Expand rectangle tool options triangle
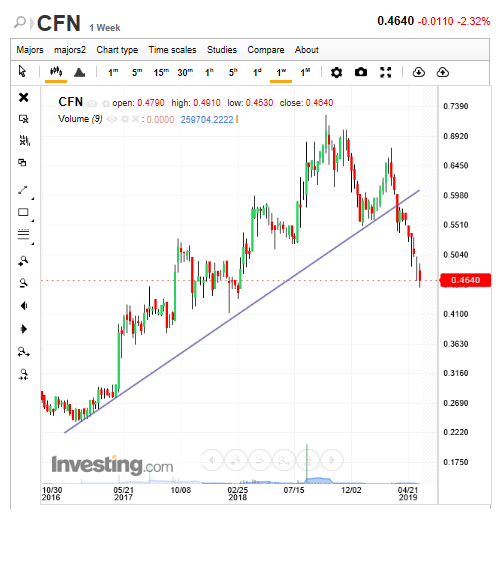The height and width of the screenshot is (578, 503). [33, 221]
